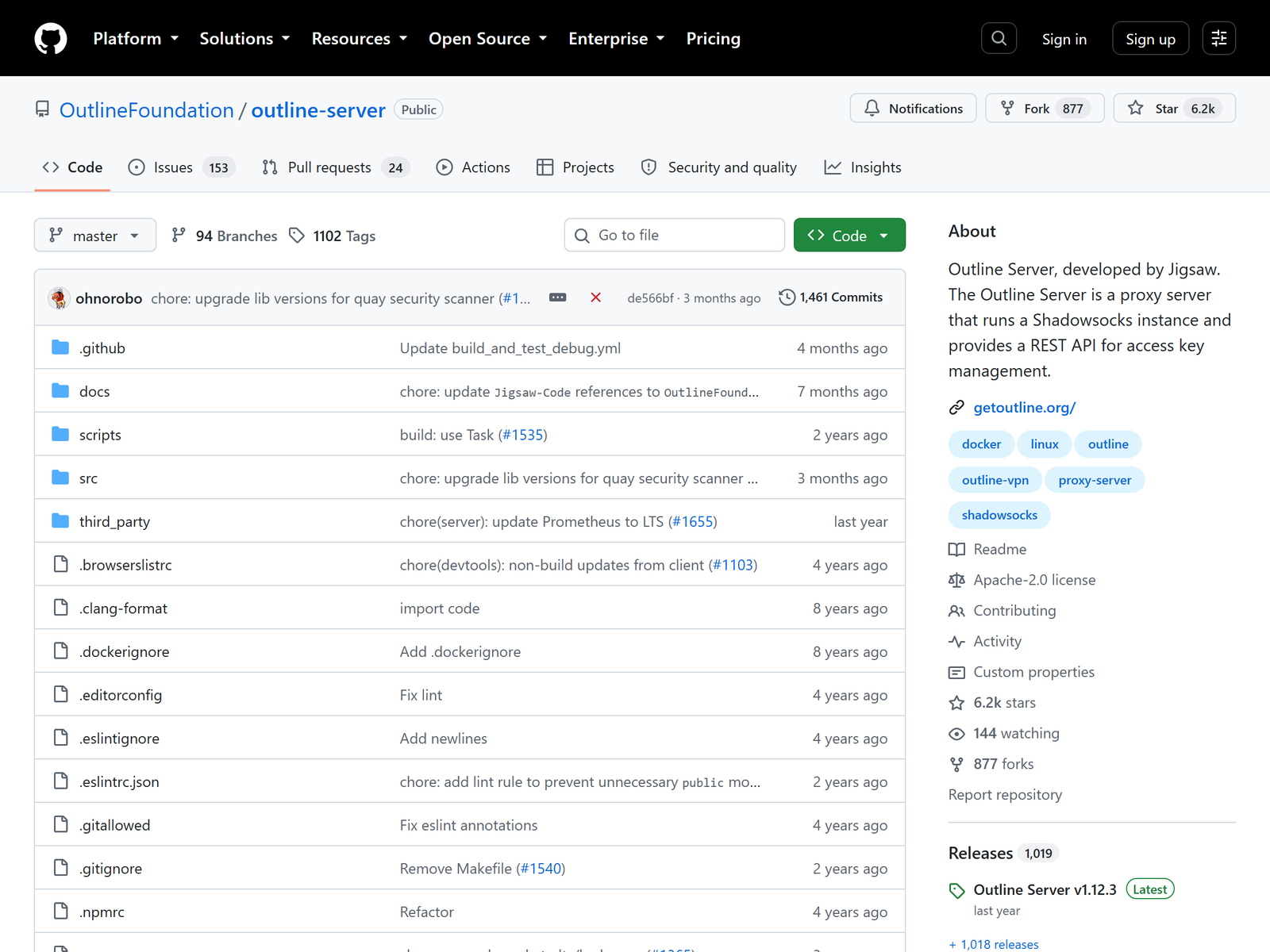Expand the green Code dropdown button
The height and width of the screenshot is (952, 1270).
[849, 236]
